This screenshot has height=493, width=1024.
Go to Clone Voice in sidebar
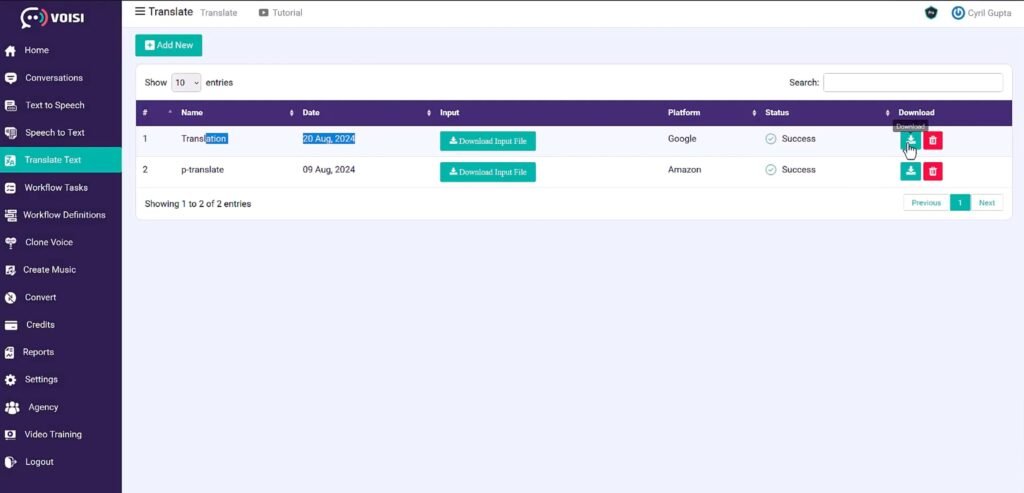point(48,242)
